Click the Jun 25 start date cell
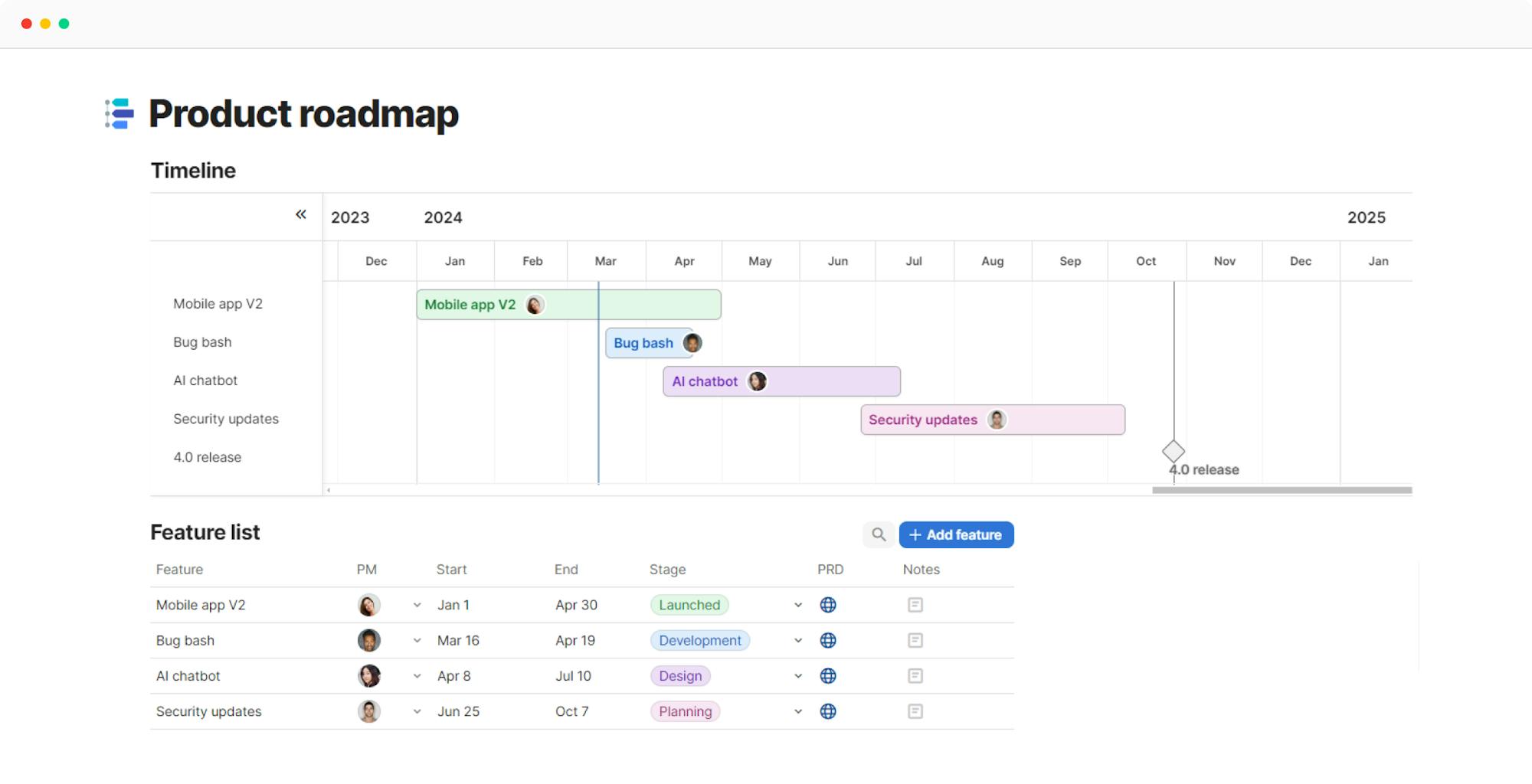This screenshot has width=1532, height=784. click(458, 711)
